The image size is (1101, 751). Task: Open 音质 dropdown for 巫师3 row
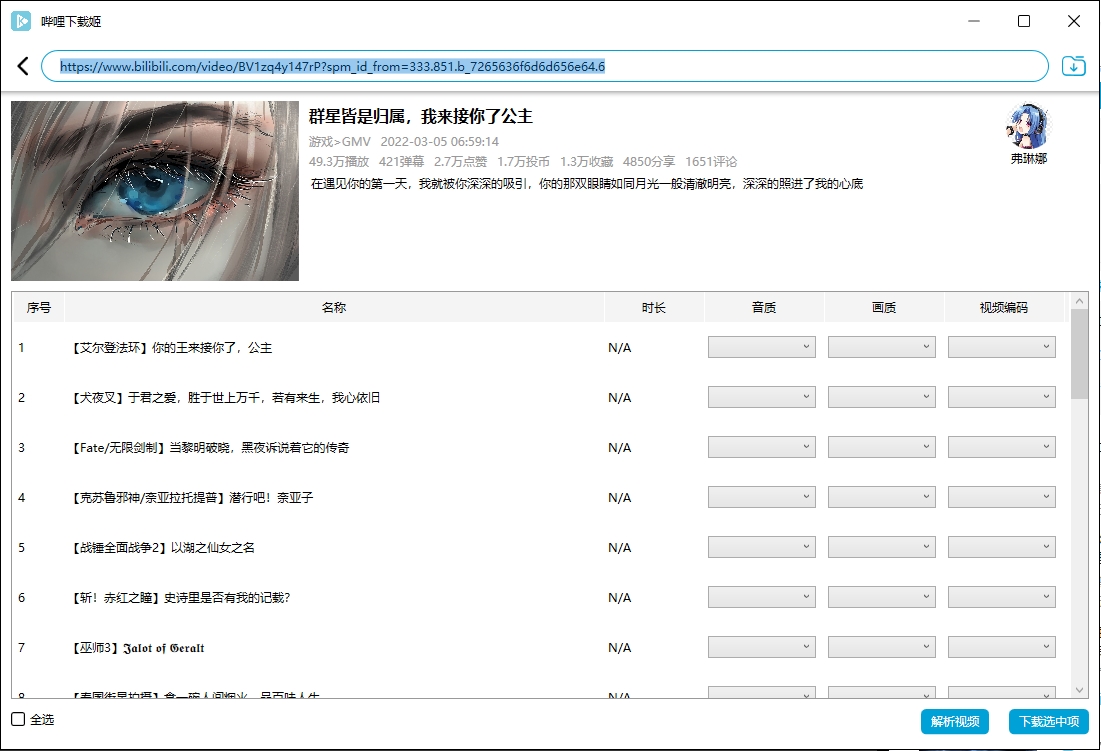762,646
